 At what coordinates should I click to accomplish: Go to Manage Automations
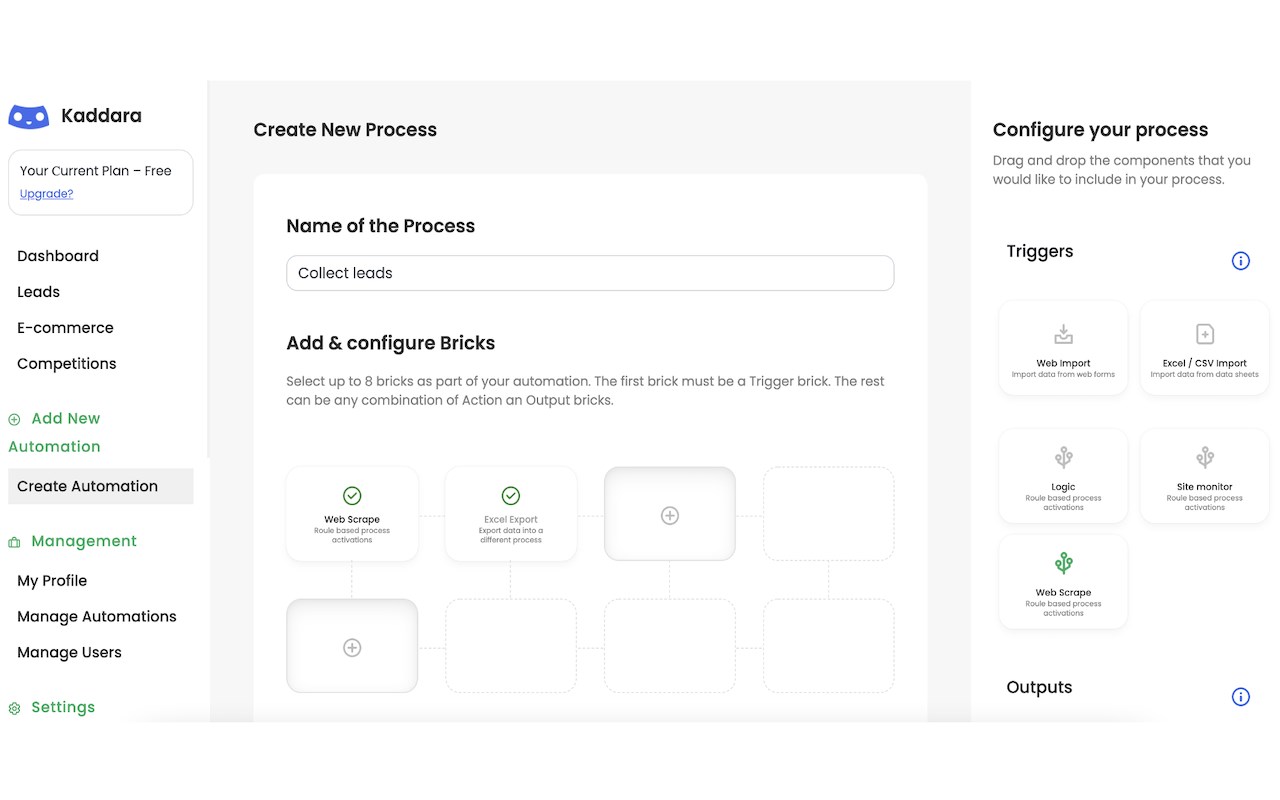[x=97, y=616]
